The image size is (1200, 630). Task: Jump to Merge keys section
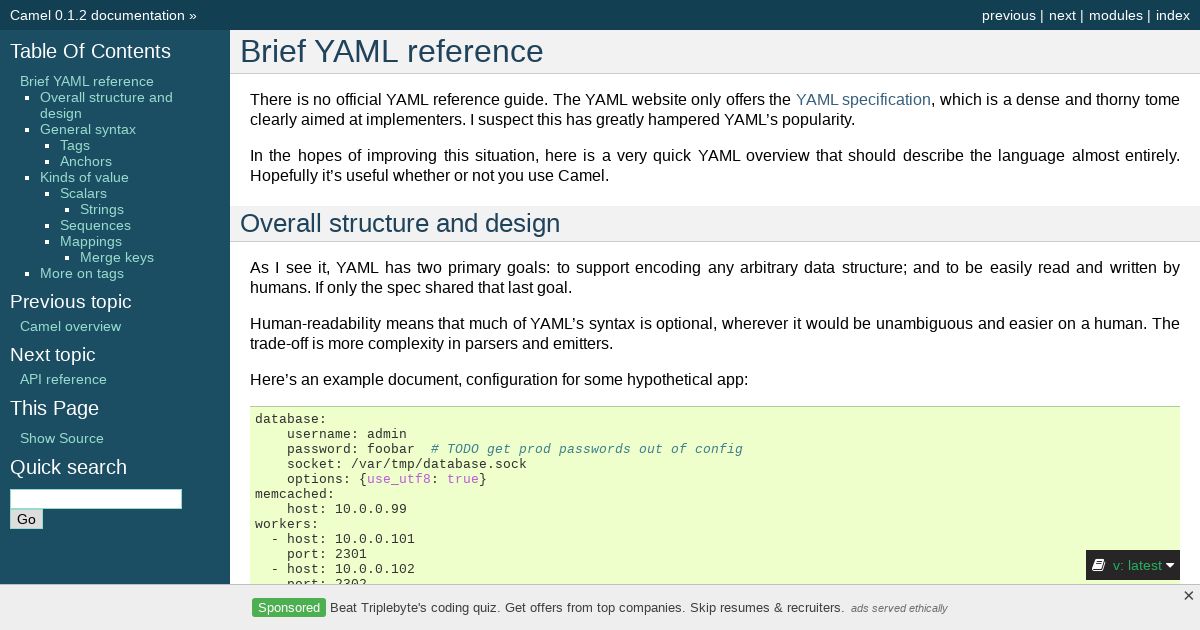[117, 257]
